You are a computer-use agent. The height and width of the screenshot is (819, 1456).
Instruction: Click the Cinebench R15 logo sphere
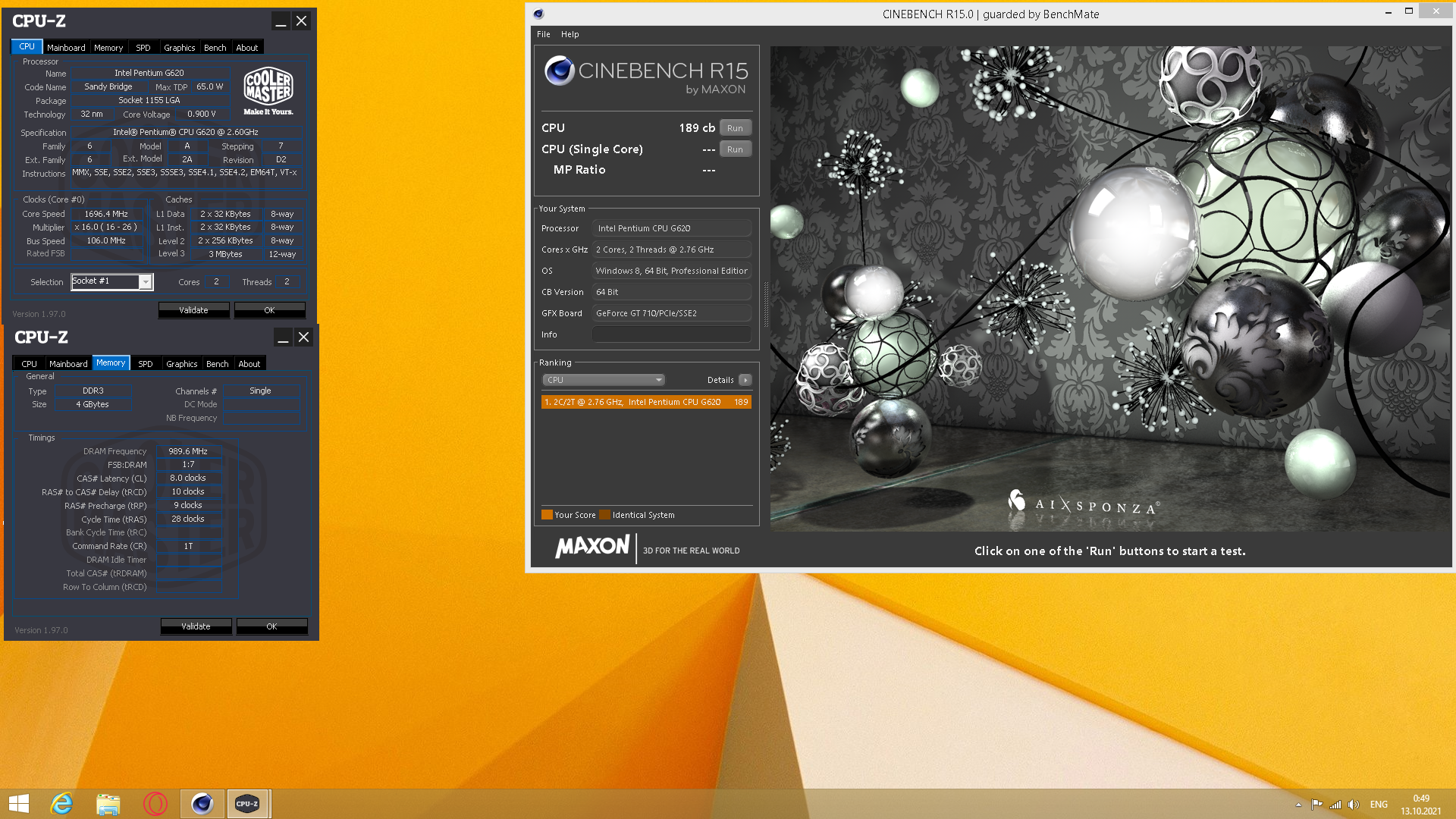[560, 71]
